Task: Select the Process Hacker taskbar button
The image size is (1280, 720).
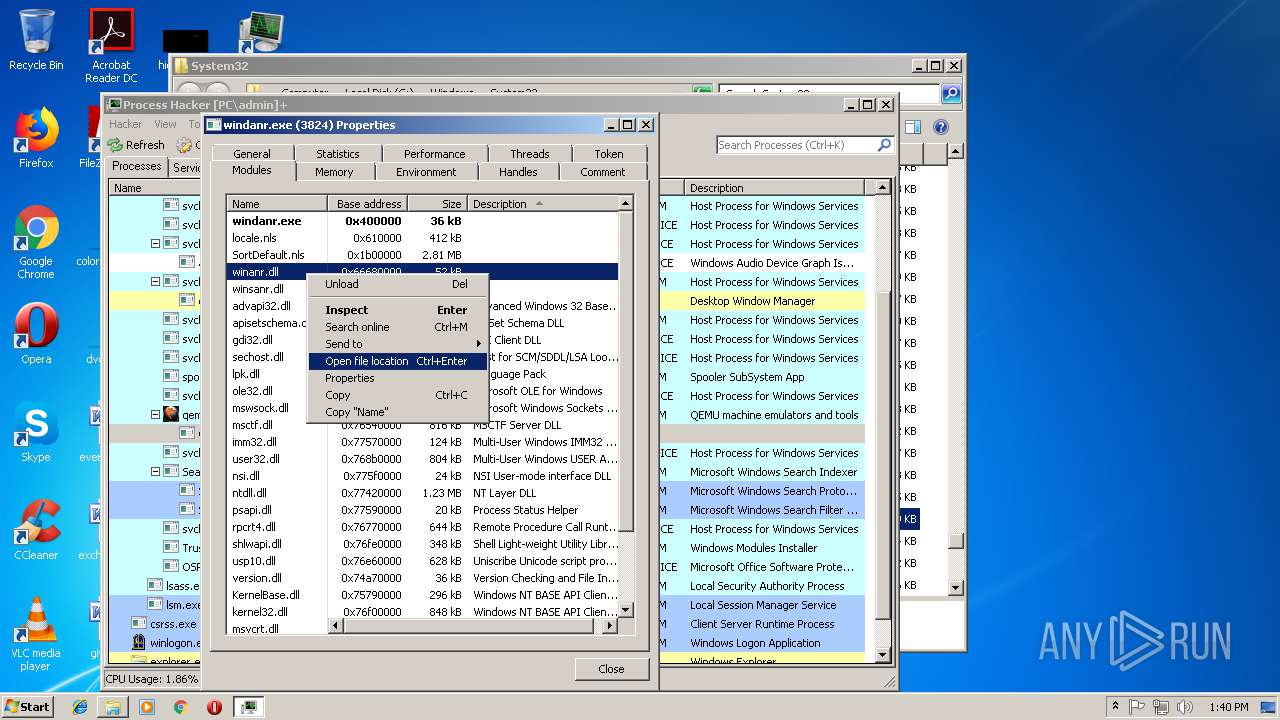Action: pyautogui.click(x=248, y=706)
